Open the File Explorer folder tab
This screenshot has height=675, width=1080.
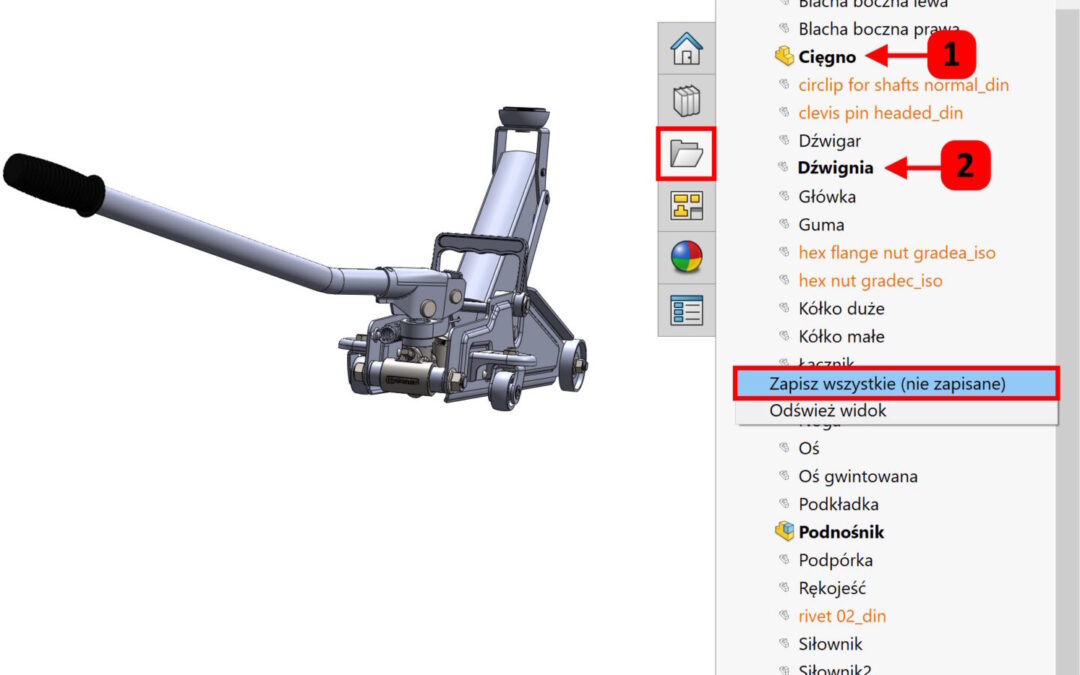[x=686, y=154]
